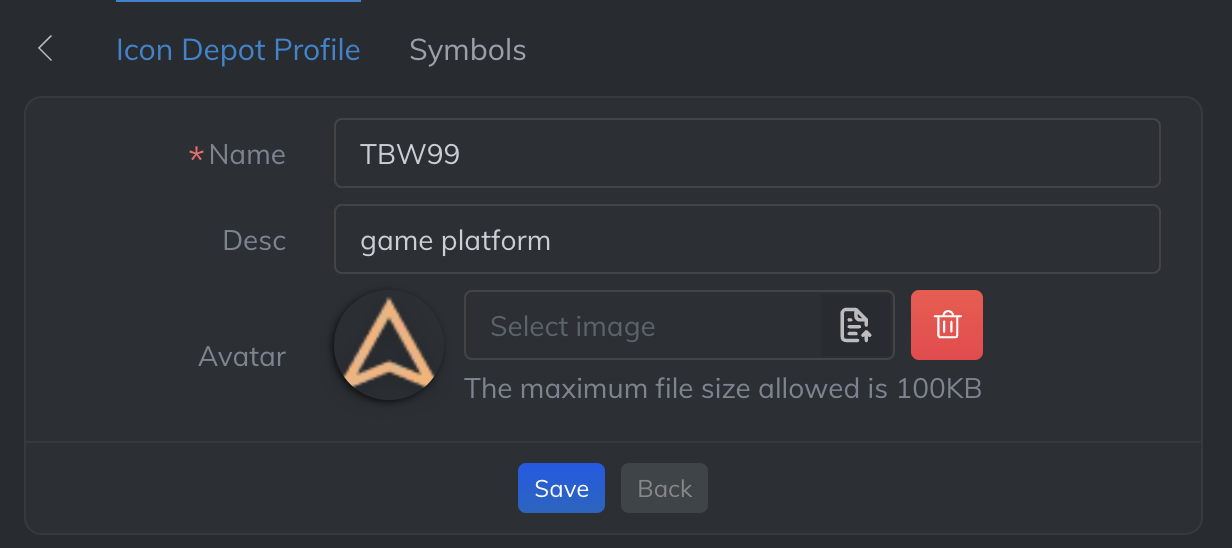Click the Name field label
The height and width of the screenshot is (548, 1232).
(x=247, y=155)
